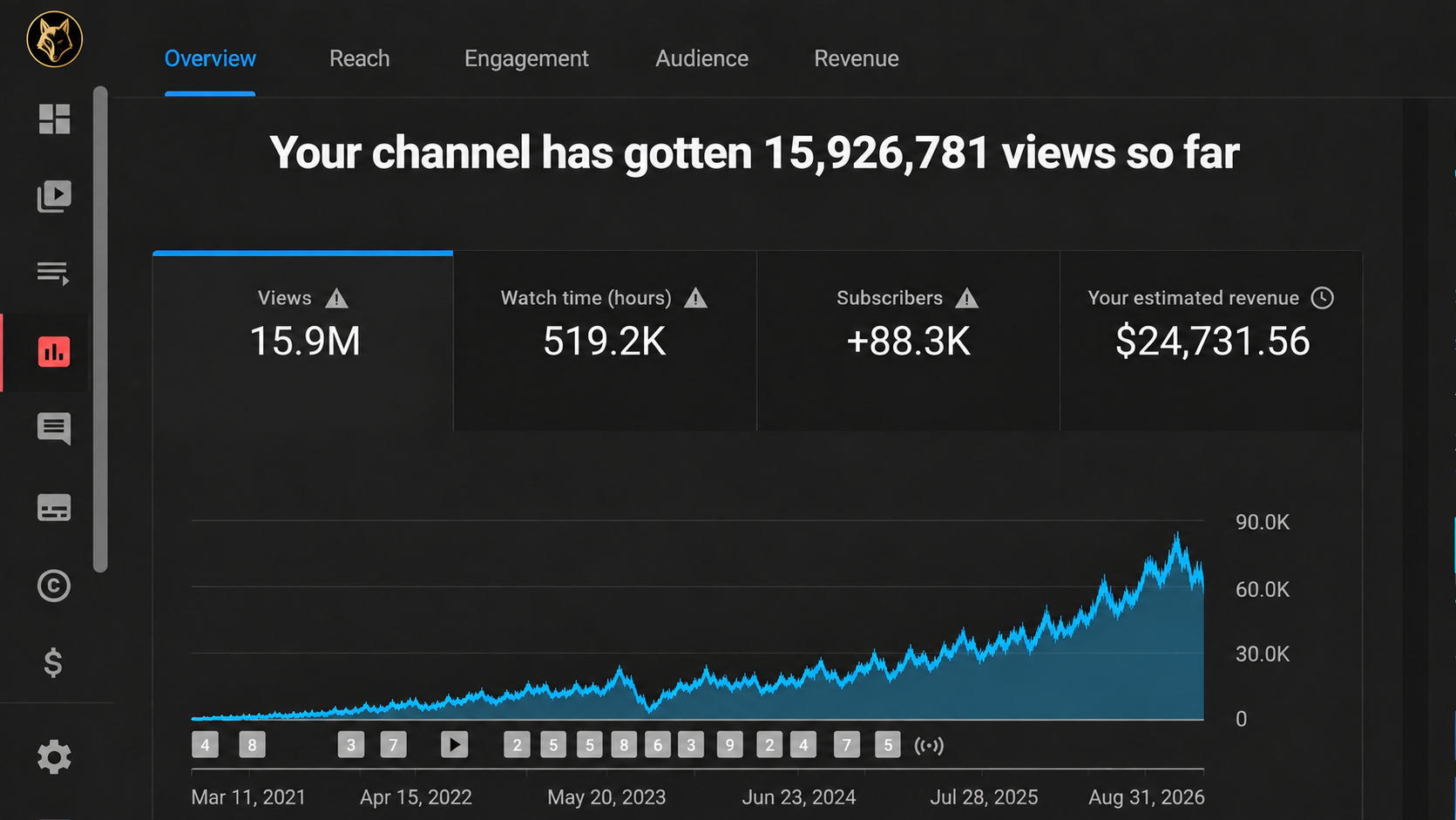This screenshot has width=1456, height=820.
Task: Open the Earn dollar-sign sidebar icon
Action: tap(53, 663)
